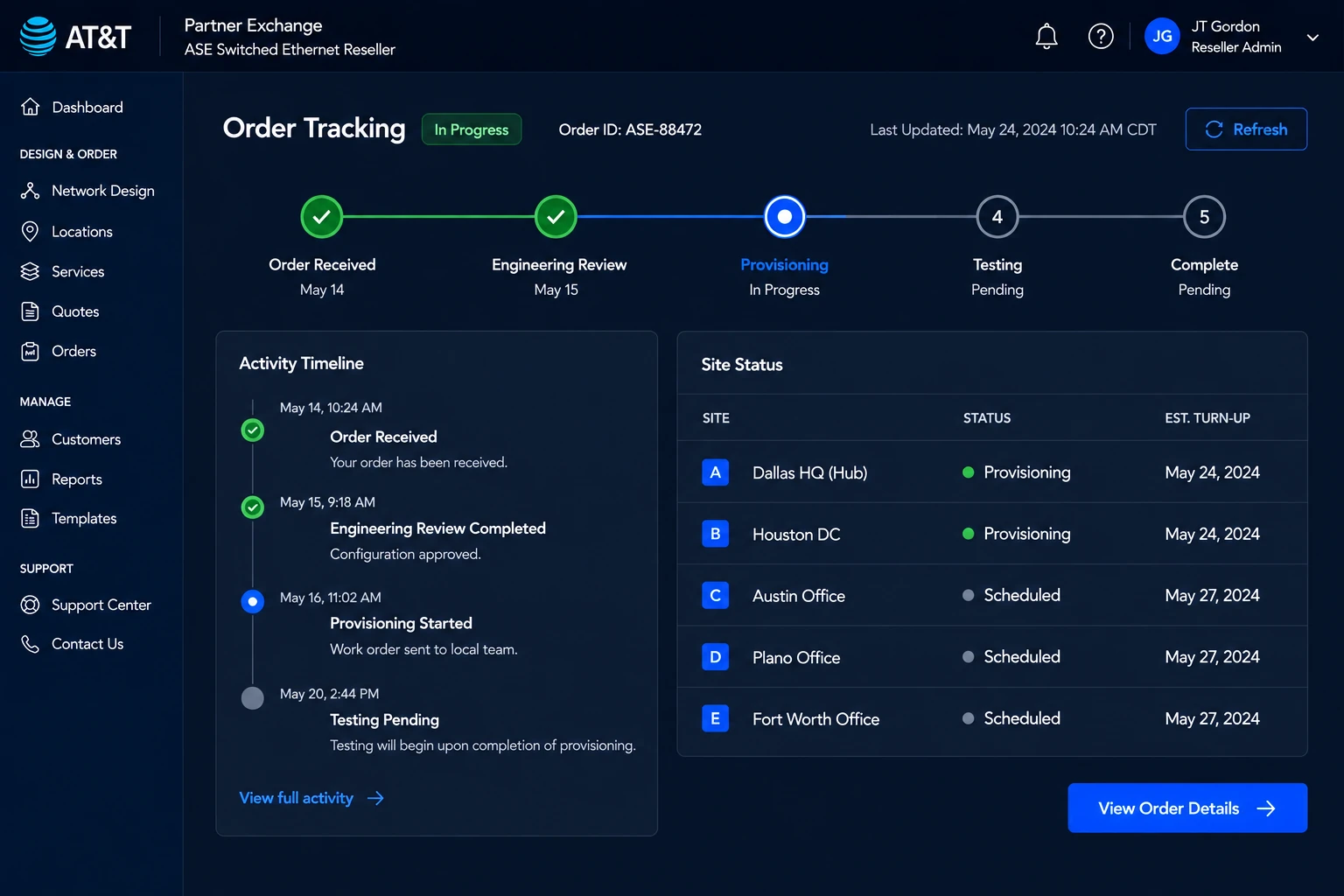Screen dimensions: 1344x896
Task: Click the Last Updated timestamp text
Action: point(1013,129)
